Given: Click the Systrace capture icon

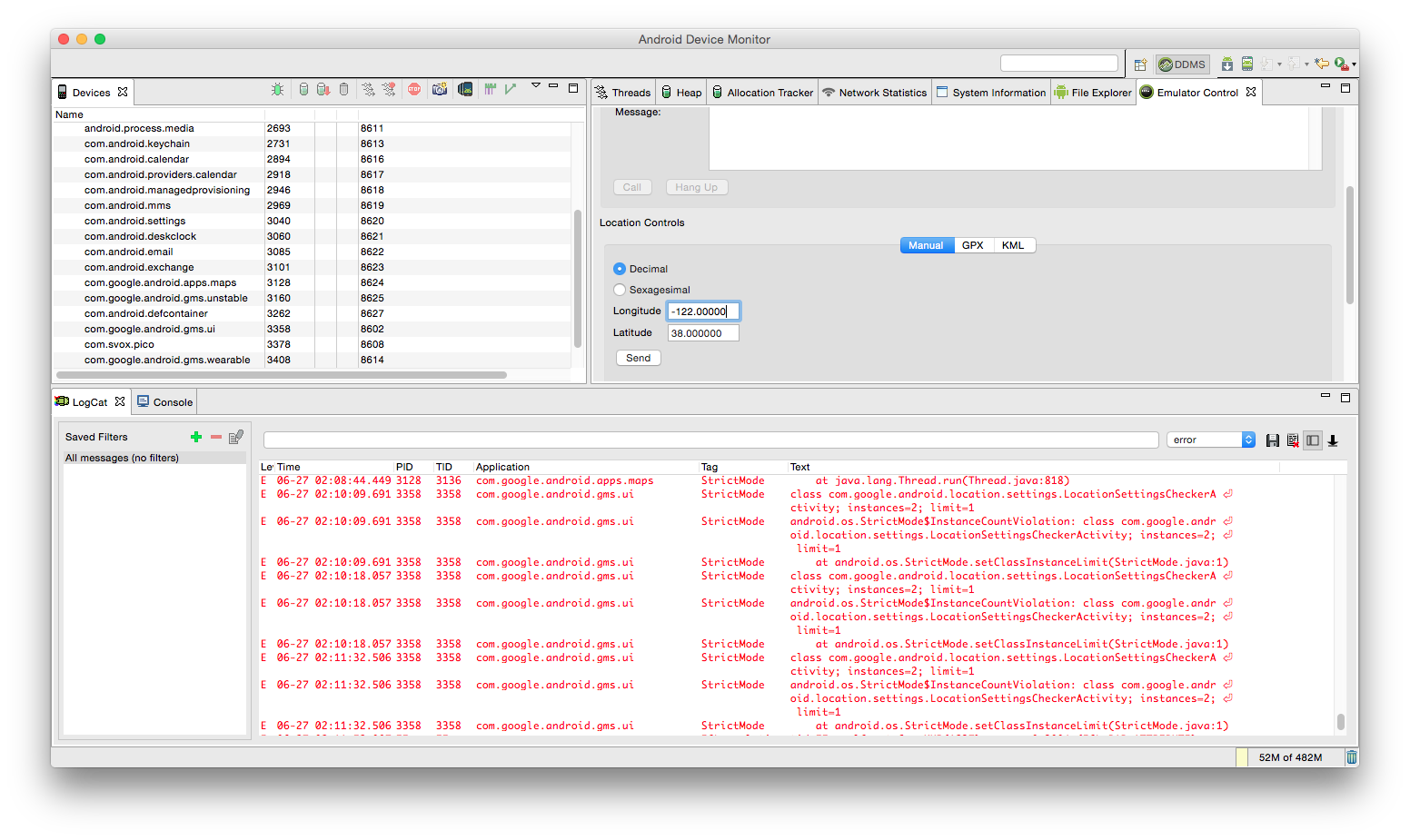Looking at the screenshot, I should (491, 89).
